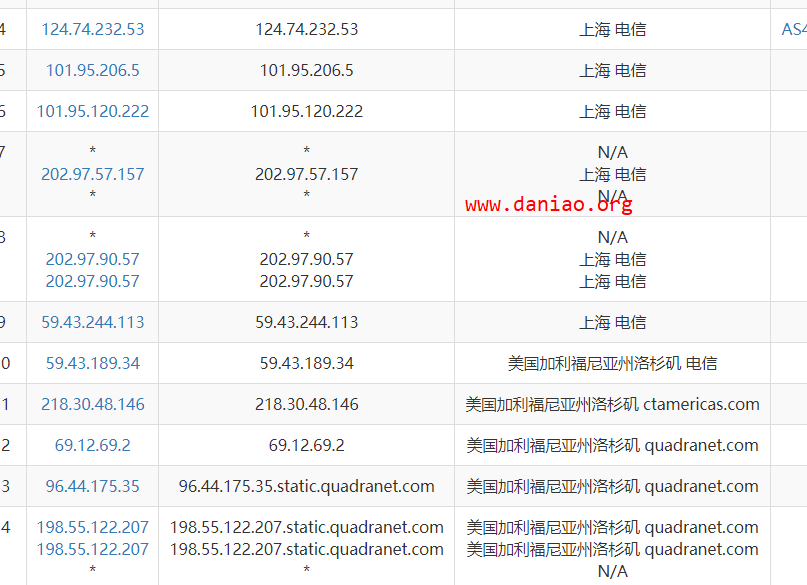This screenshot has width=807, height=585.
Task: Select the 美国加利福尼亚州洛杉矶 ctamericas.com location
Action: [612, 405]
